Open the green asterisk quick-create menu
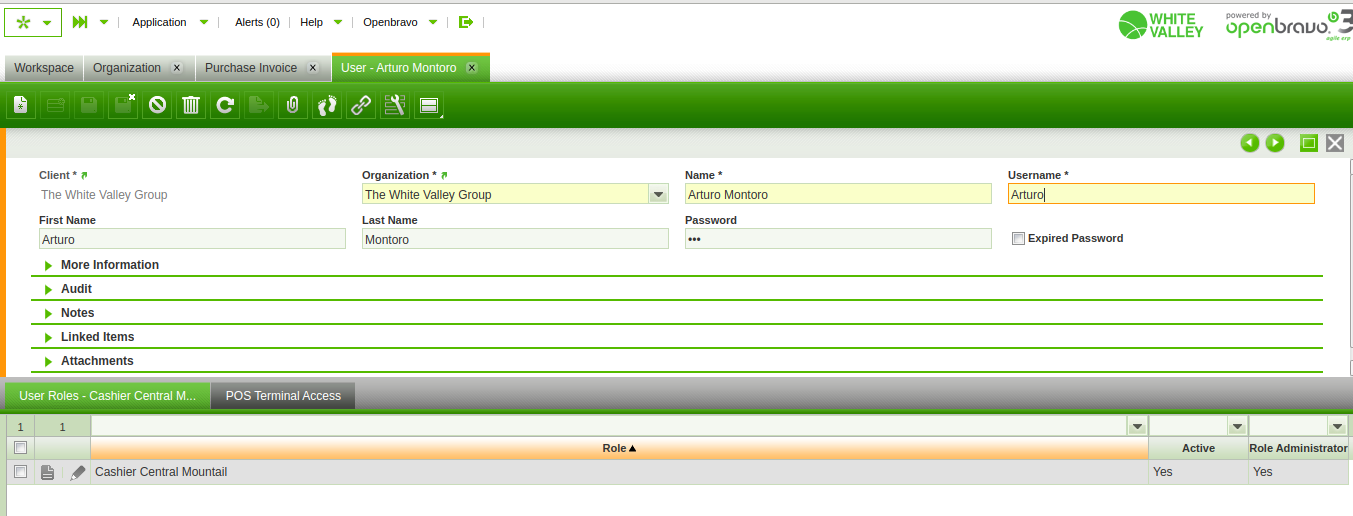This screenshot has height=516, width=1353. pos(33,22)
